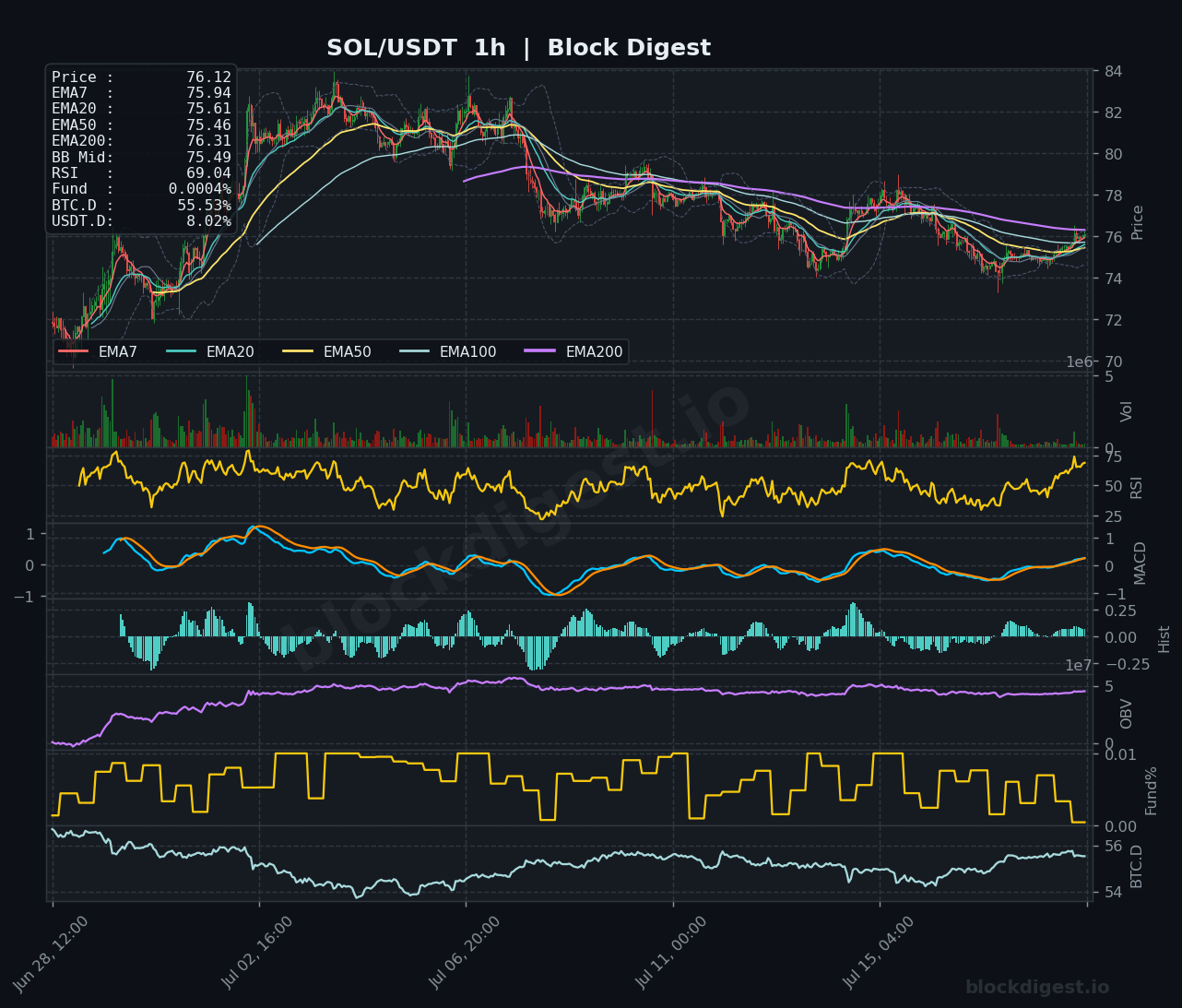Screen dimensions: 1182x1008
Task: Select the EMA200 76.31 row in stats box
Action: (141, 141)
